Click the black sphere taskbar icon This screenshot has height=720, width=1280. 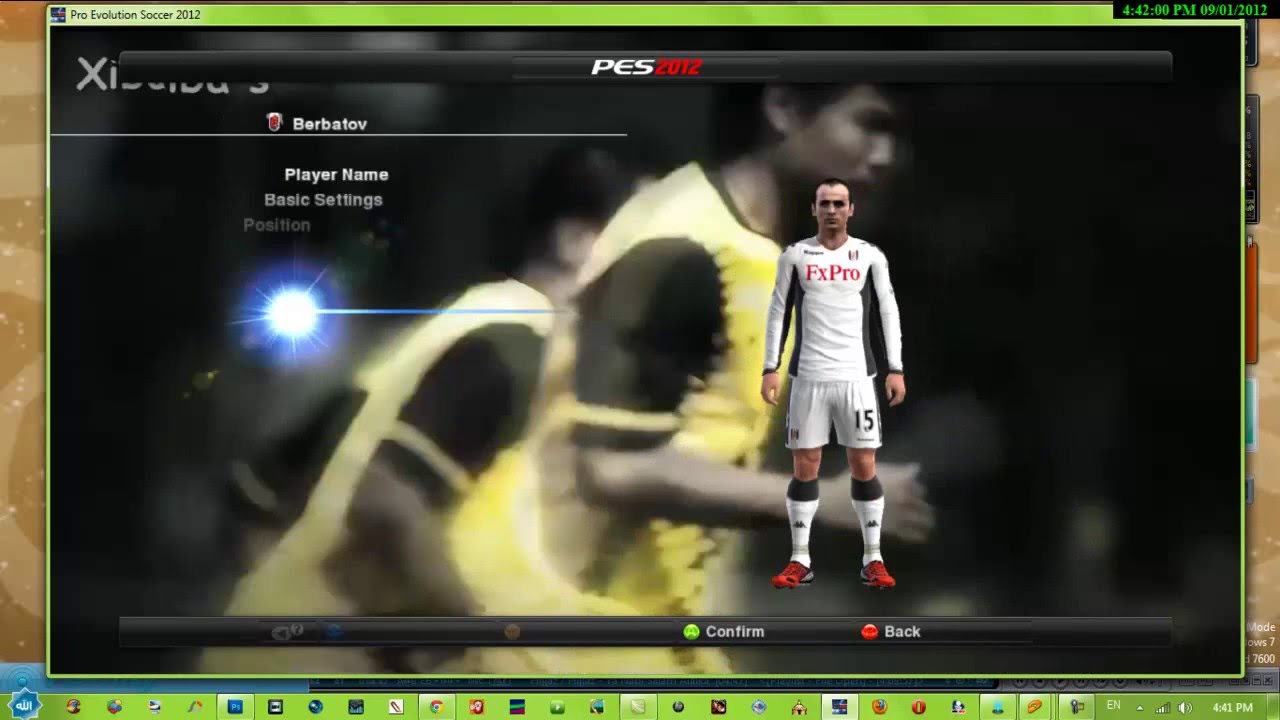678,706
